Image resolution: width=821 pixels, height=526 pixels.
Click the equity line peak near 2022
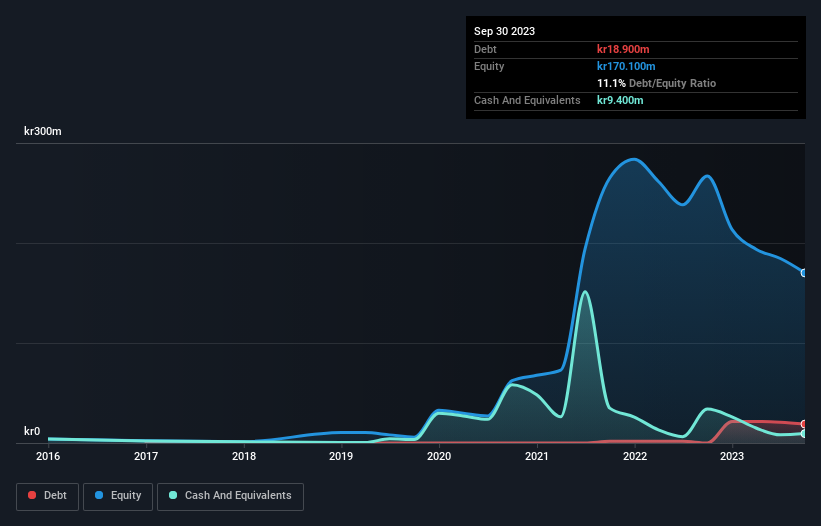pyautogui.click(x=634, y=159)
